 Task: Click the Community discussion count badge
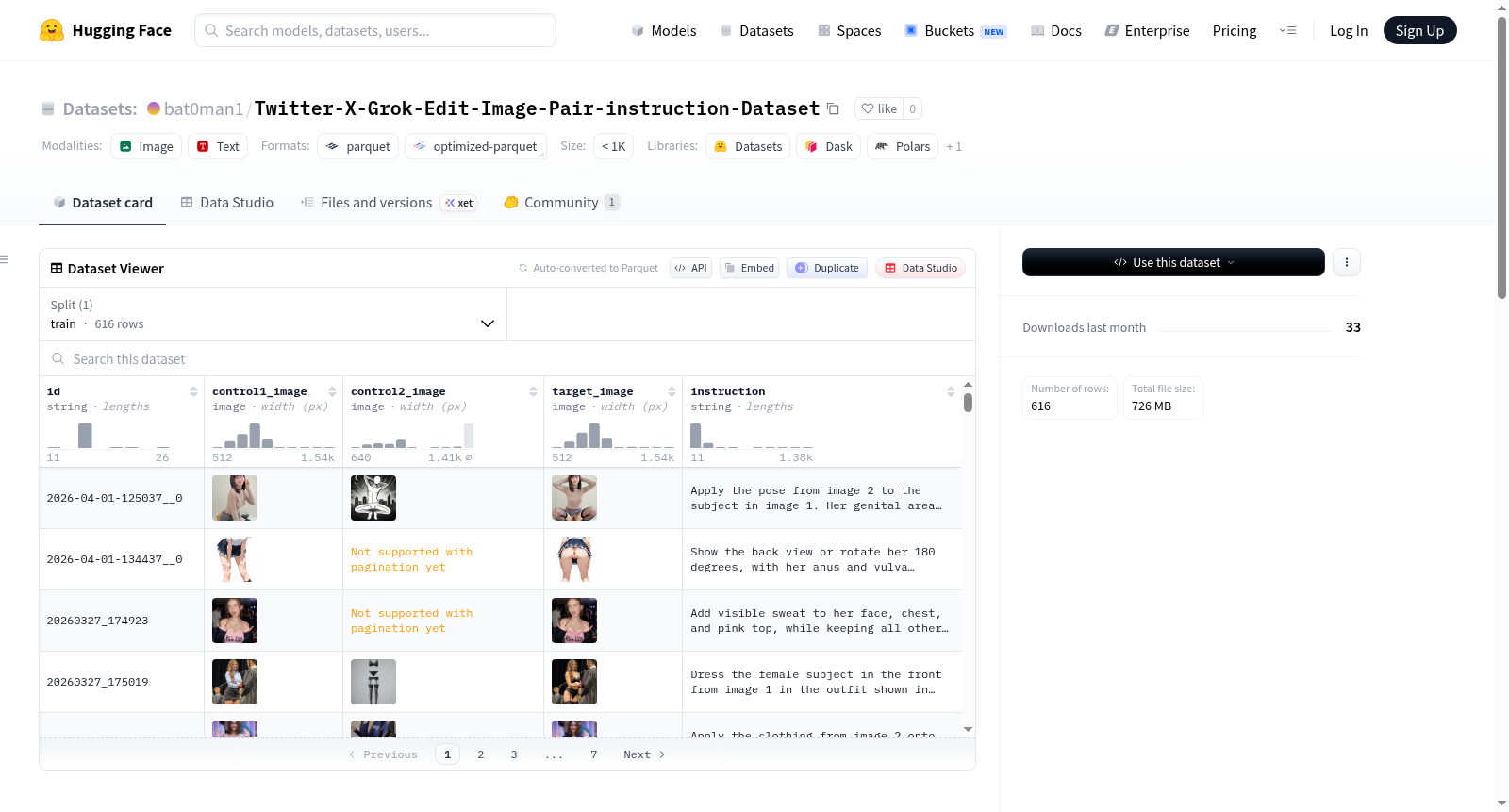click(x=612, y=202)
